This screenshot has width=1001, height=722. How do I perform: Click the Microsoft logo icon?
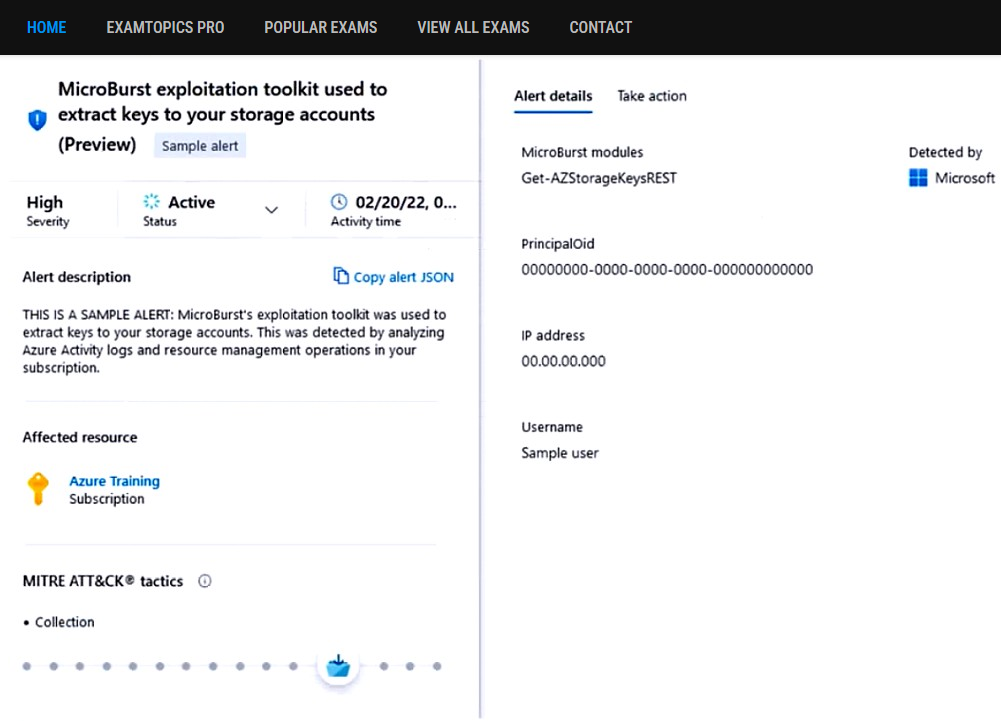pos(918,177)
